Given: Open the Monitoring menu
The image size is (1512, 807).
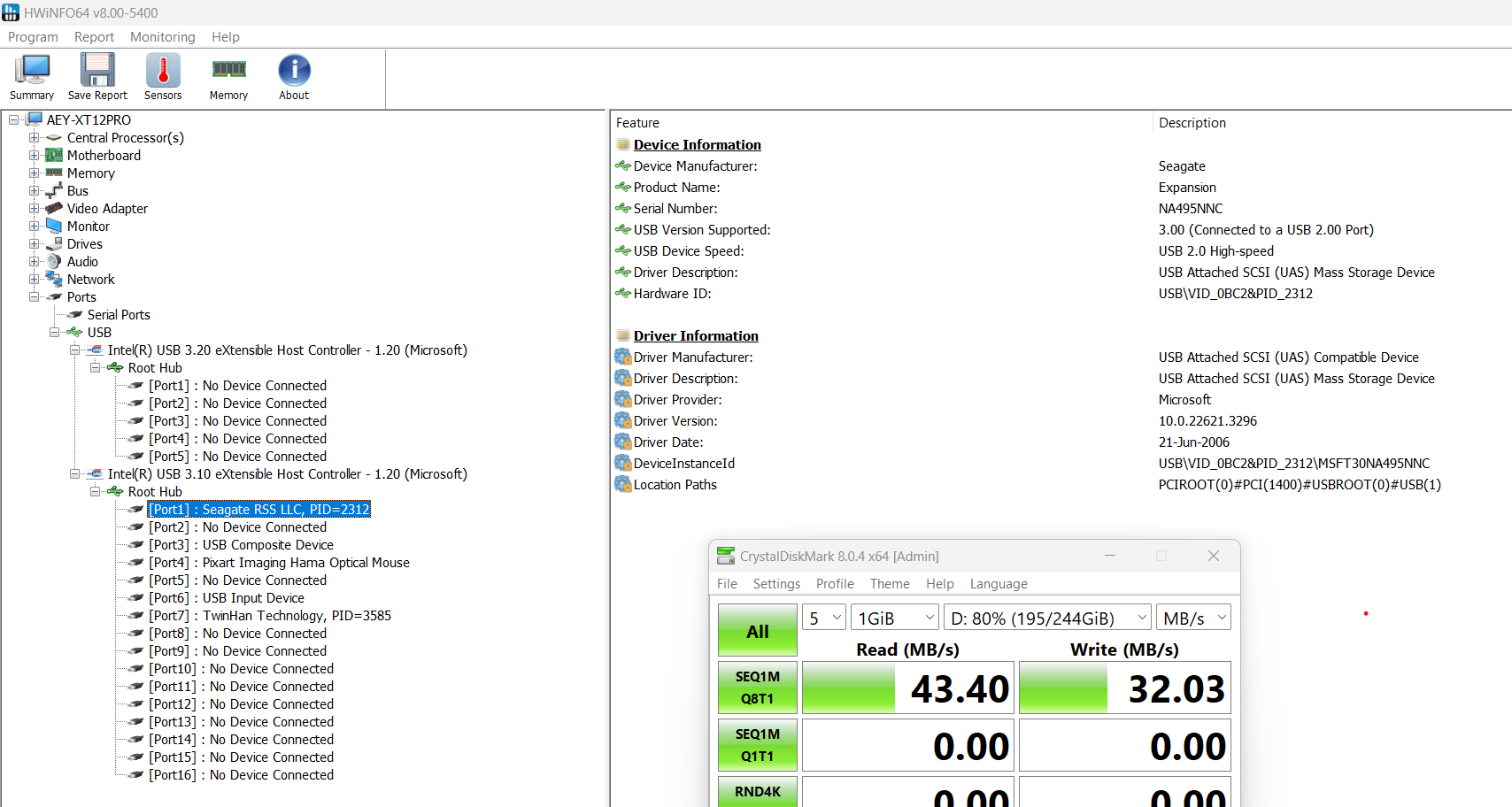Looking at the screenshot, I should pyautogui.click(x=162, y=37).
